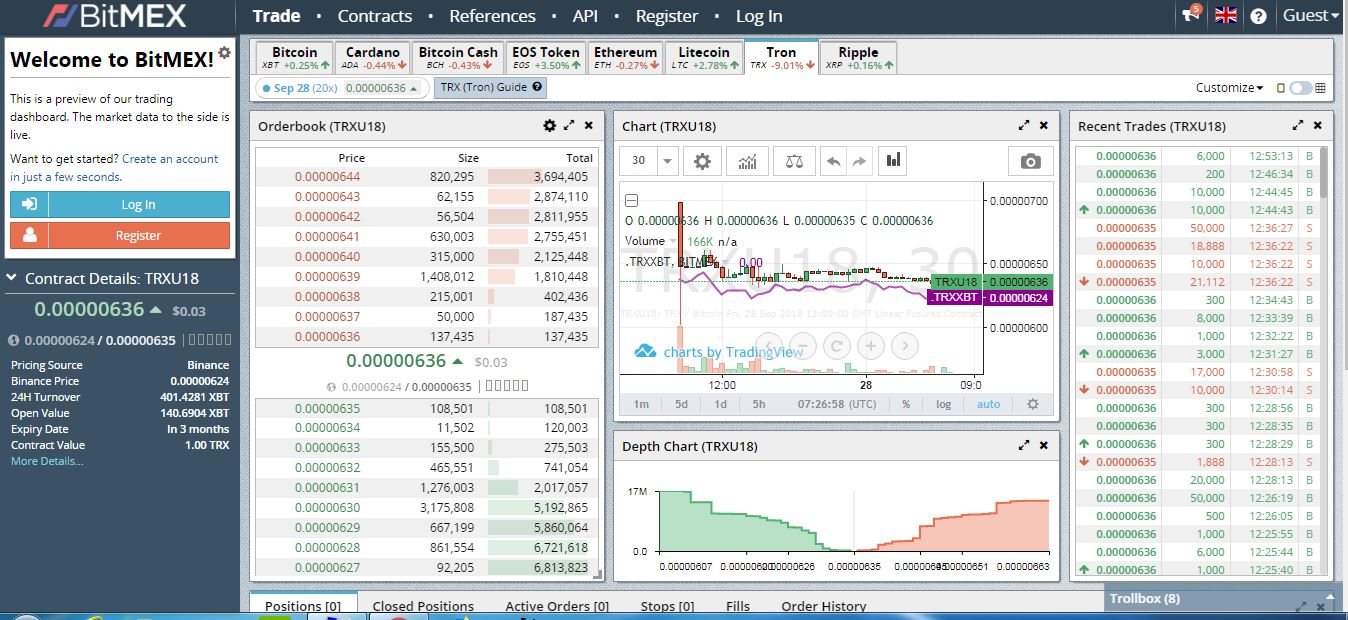Open Welcome panel gear settings
1348x620 pixels.
tap(224, 52)
